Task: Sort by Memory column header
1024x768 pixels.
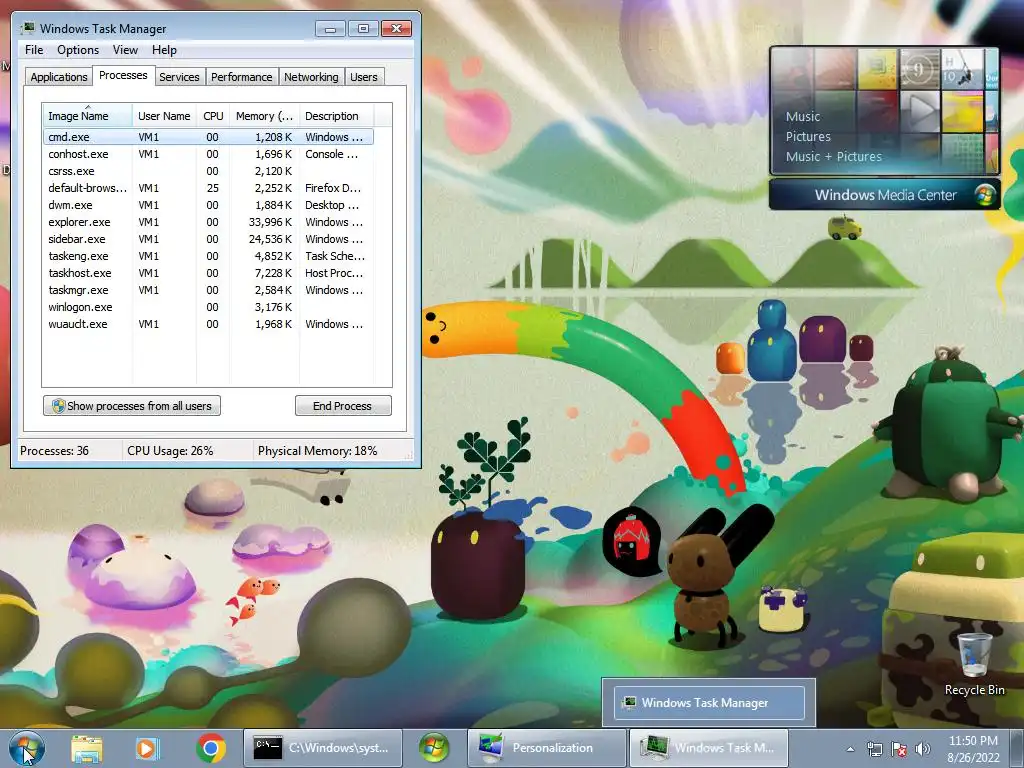Action: coord(264,116)
